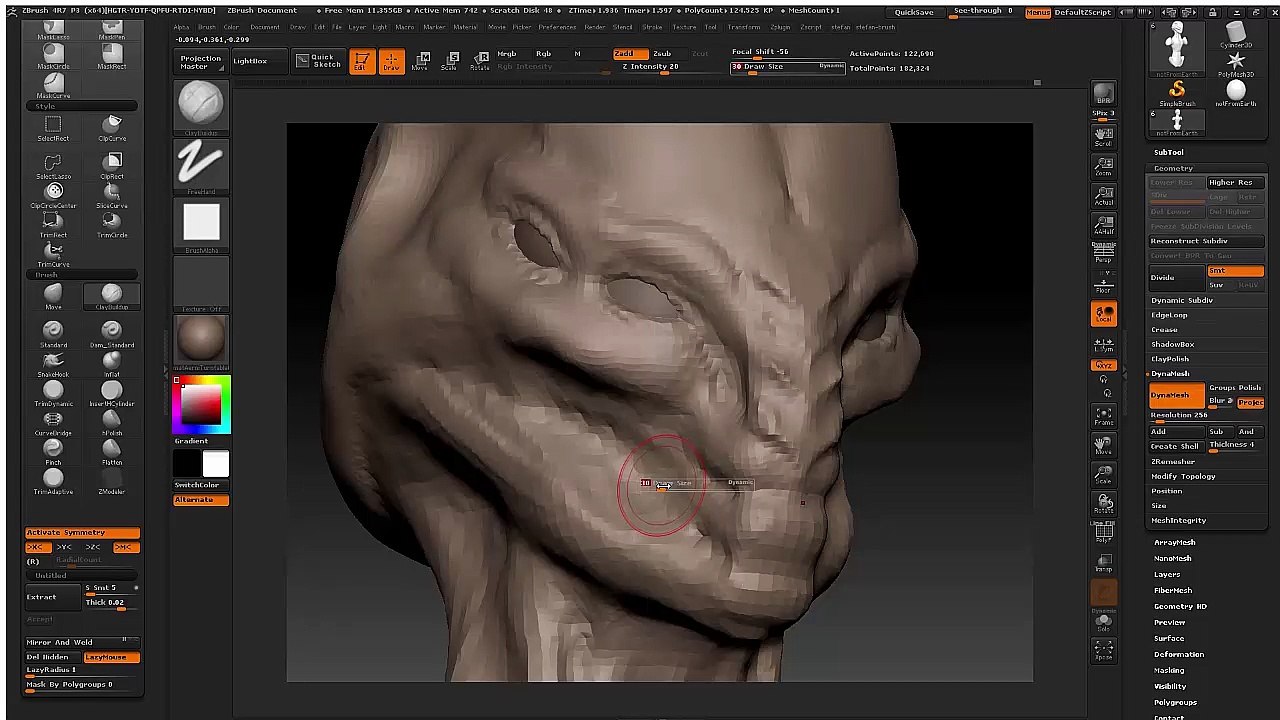Image resolution: width=1280 pixels, height=720 pixels.
Task: Click the QuickSave button
Action: click(x=914, y=12)
